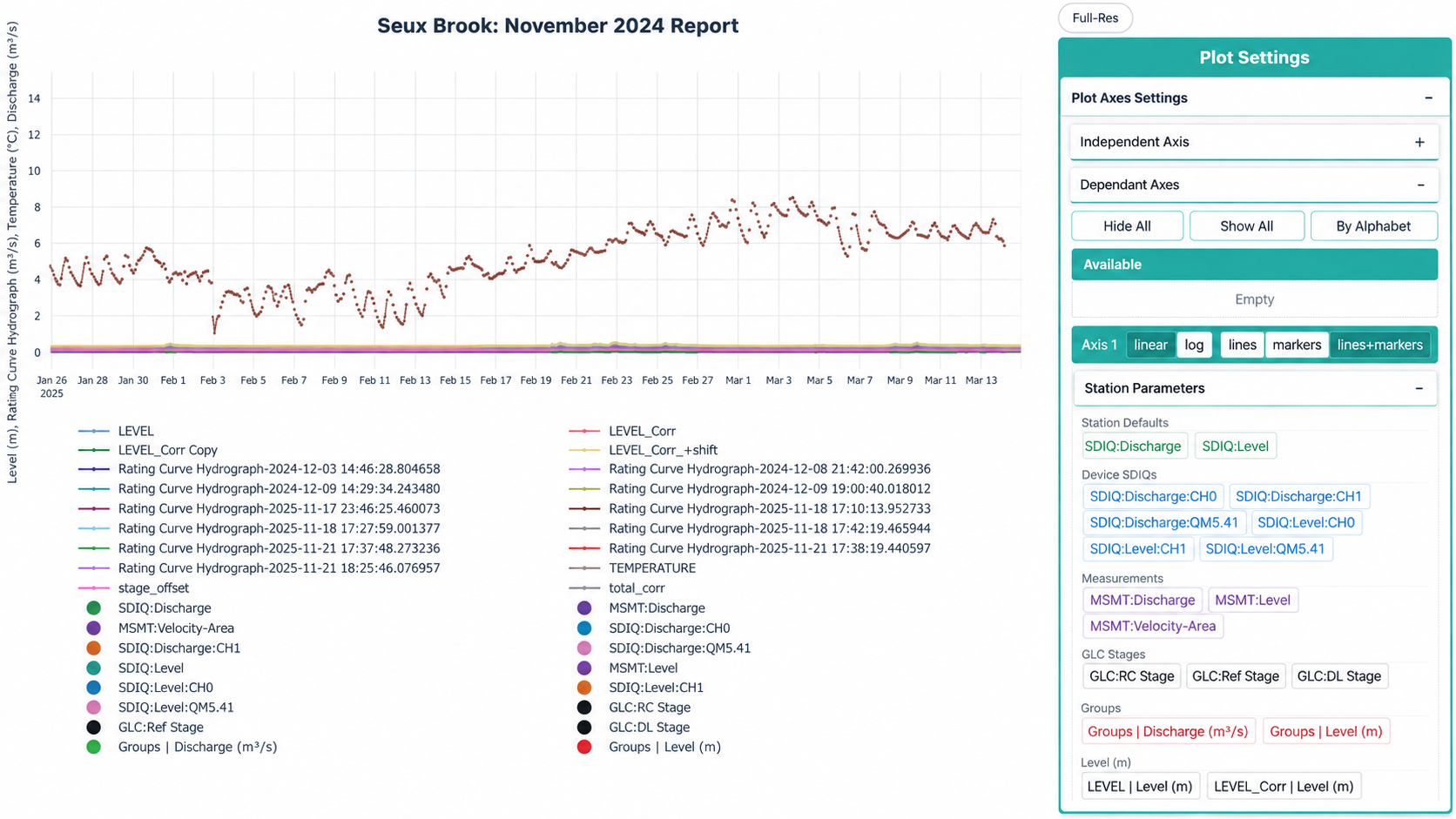The image size is (1456, 819).
Task: Collapse the Station Parameters section
Action: click(1419, 388)
